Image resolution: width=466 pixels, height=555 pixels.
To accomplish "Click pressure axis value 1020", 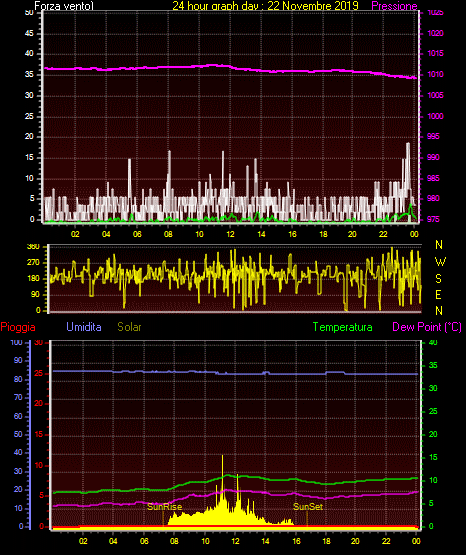I will pyautogui.click(x=435, y=33).
